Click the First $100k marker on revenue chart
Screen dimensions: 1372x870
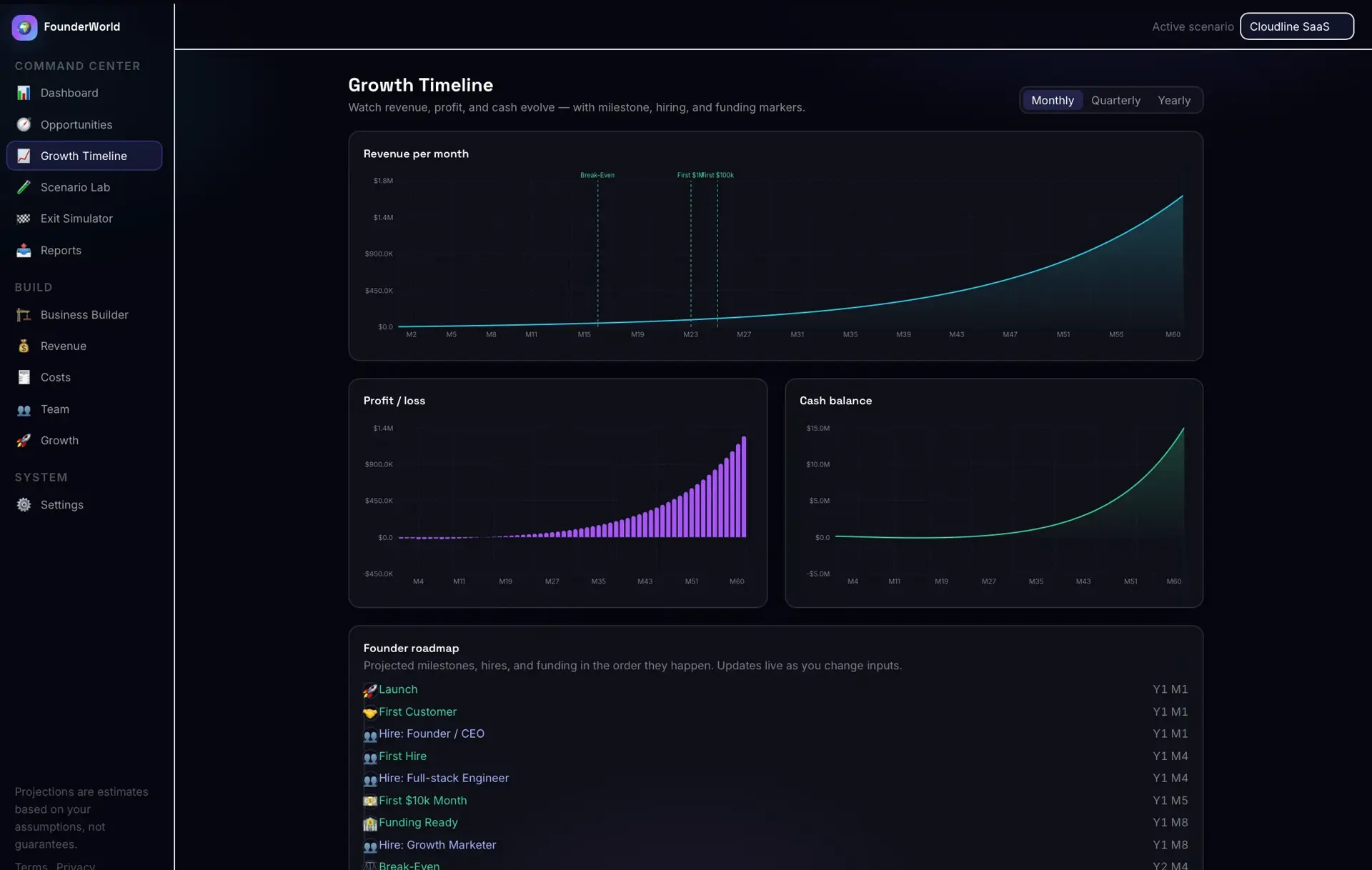click(x=718, y=175)
